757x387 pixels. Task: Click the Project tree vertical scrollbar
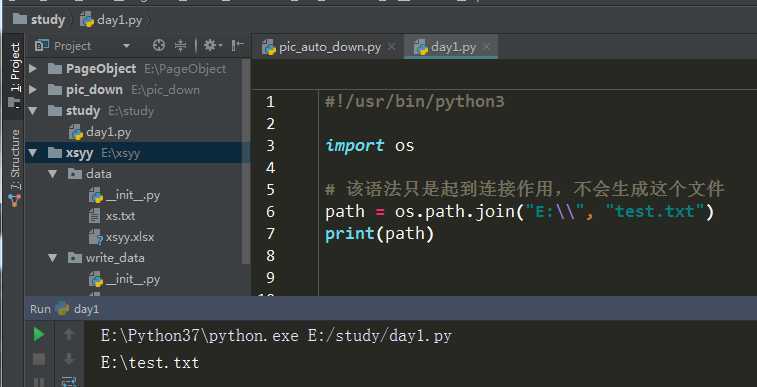(x=246, y=162)
